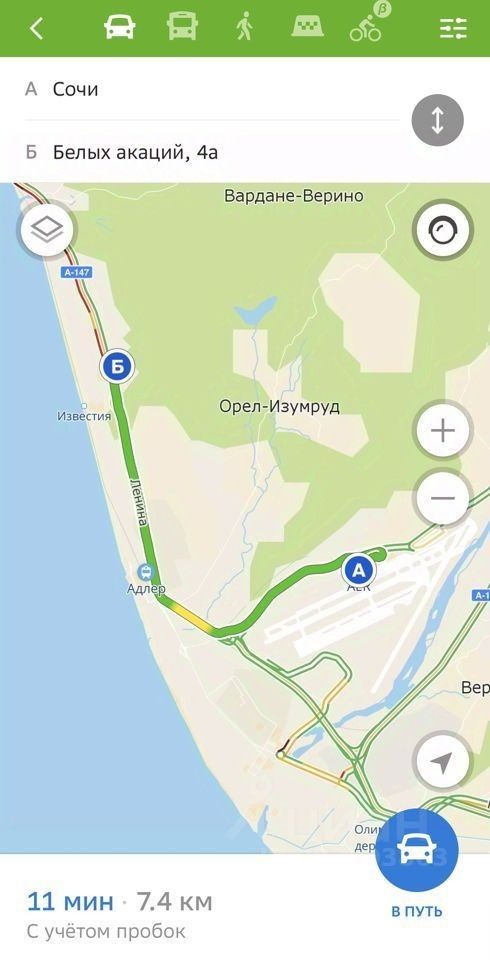The width and height of the screenshot is (490, 960).
Task: Pick the bicycle beta route mode
Action: pos(368,24)
